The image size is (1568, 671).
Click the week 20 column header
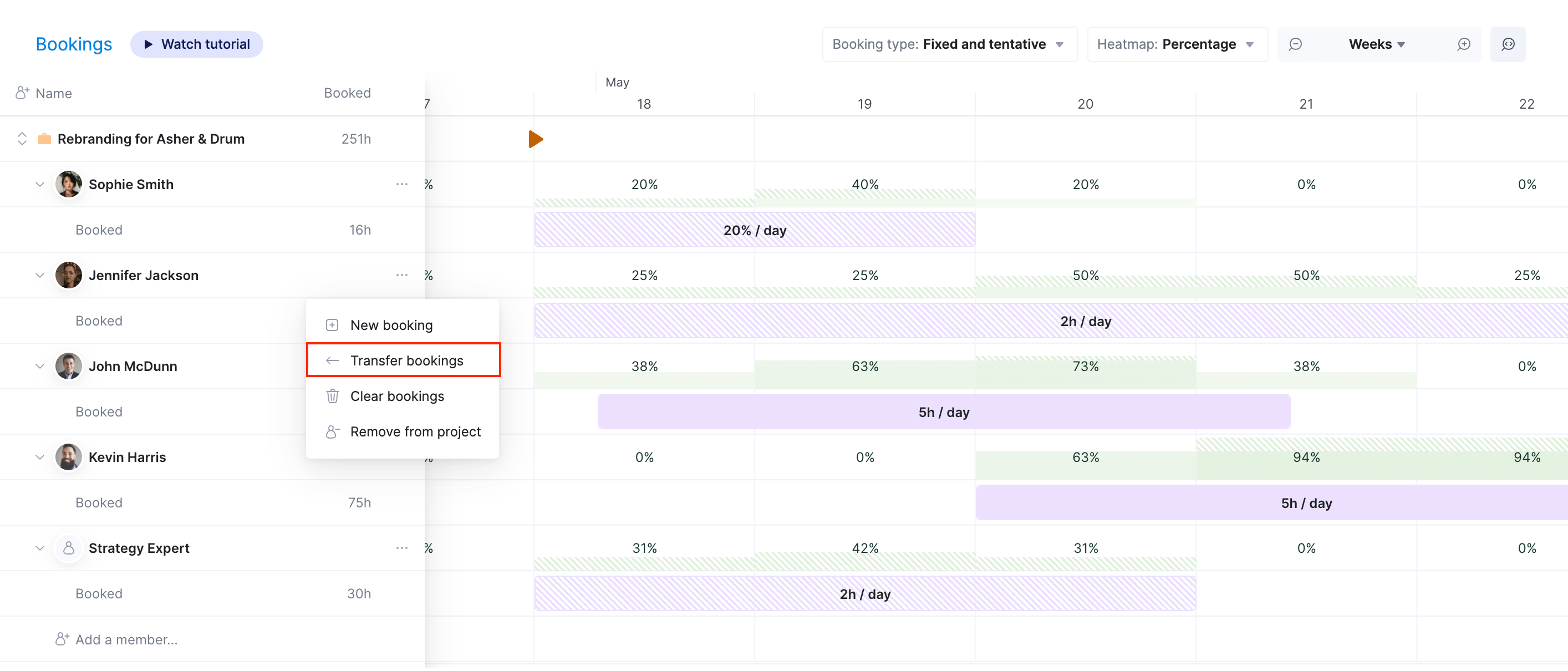pos(1085,104)
